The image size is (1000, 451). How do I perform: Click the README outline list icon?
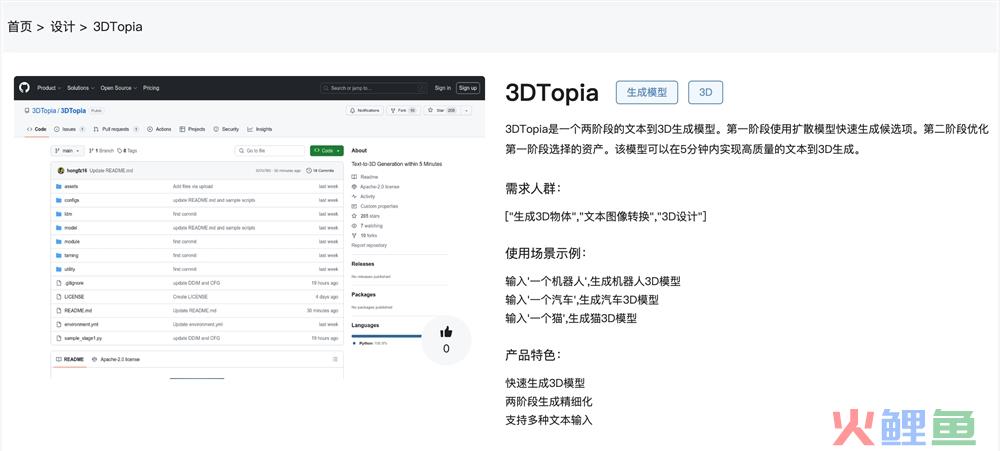point(335,360)
